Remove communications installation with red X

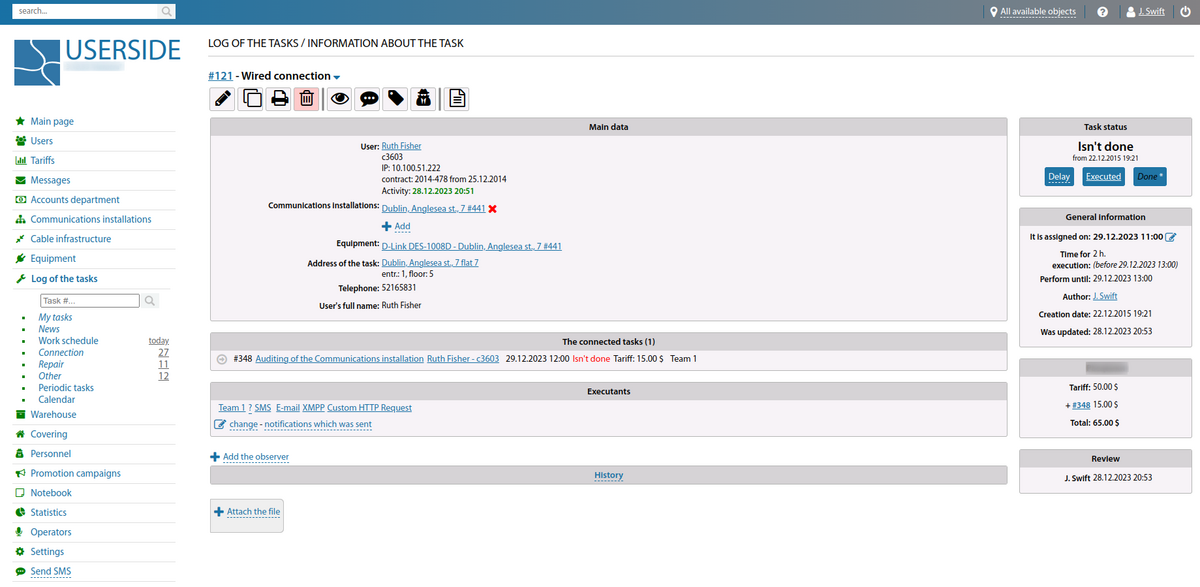point(493,208)
